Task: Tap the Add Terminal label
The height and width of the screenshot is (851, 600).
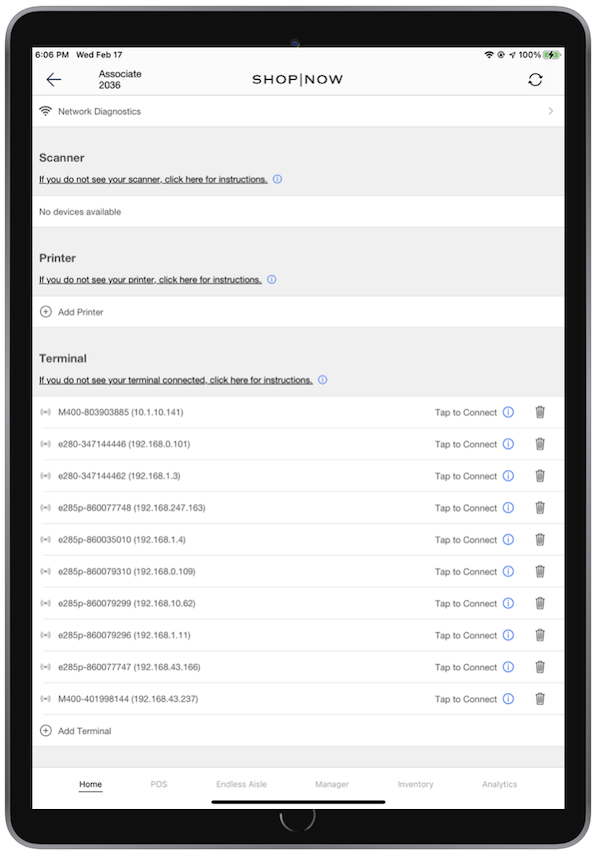Action: pyautogui.click(x=85, y=731)
